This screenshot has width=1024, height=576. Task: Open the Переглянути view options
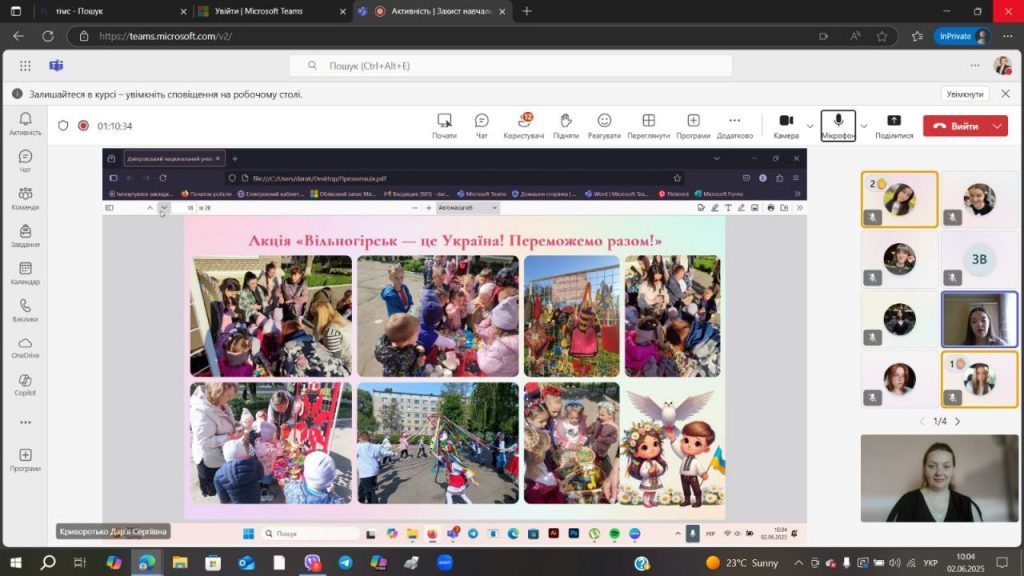tap(648, 125)
